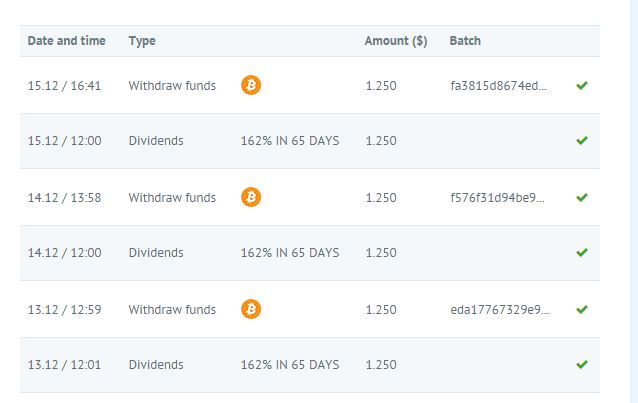This screenshot has height=403, width=638.
Task: Select the 162% IN 65 DAYS plan on 15.12
Action: click(x=290, y=141)
